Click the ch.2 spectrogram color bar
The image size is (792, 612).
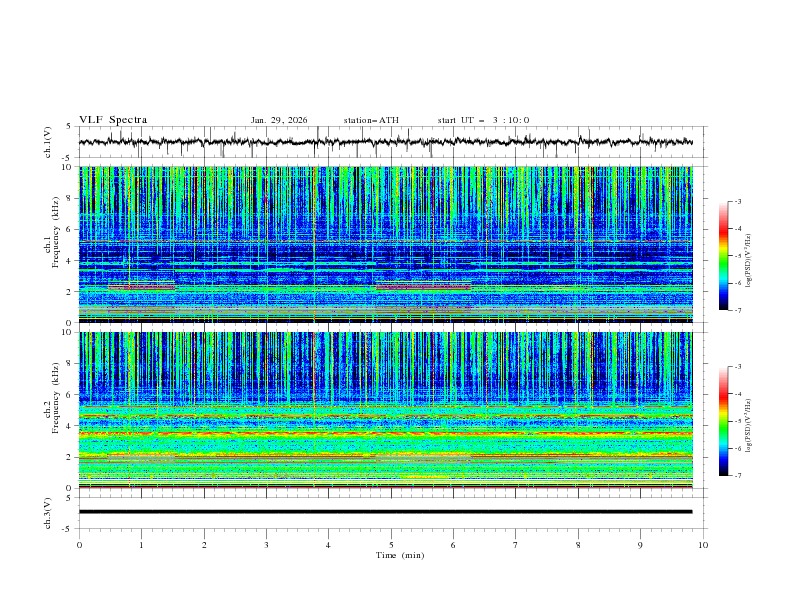[723, 421]
